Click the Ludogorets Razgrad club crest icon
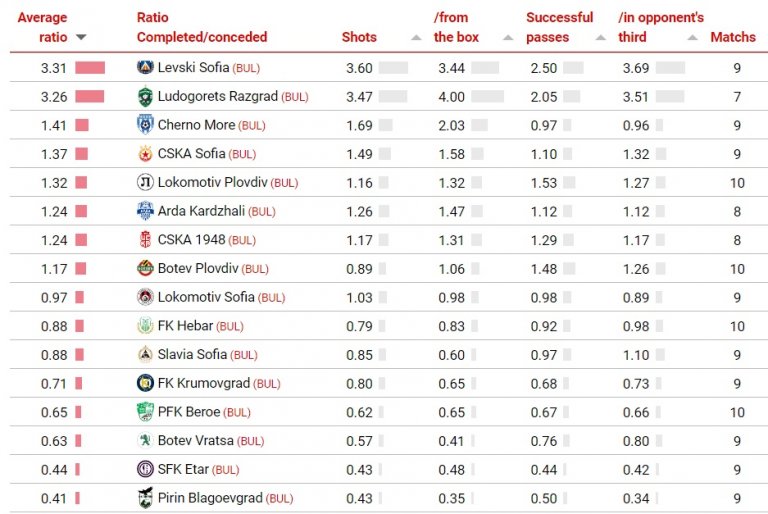 click(145, 97)
